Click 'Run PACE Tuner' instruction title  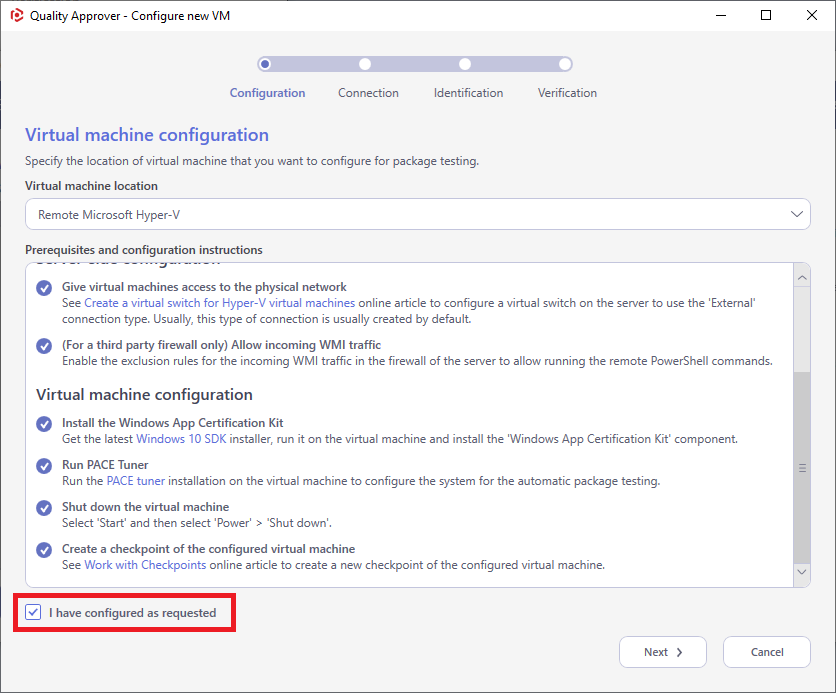105,465
